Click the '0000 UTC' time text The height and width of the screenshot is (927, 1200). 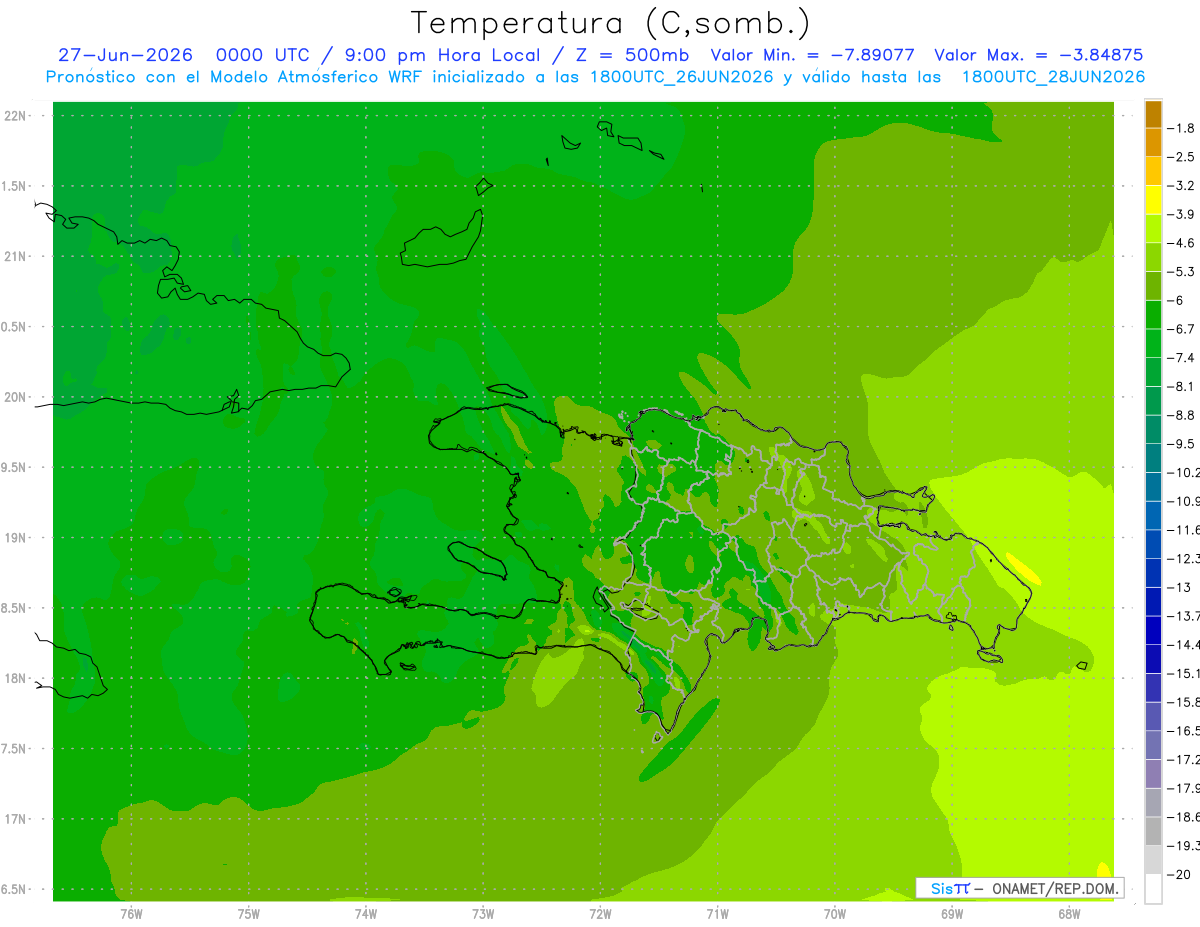265,55
